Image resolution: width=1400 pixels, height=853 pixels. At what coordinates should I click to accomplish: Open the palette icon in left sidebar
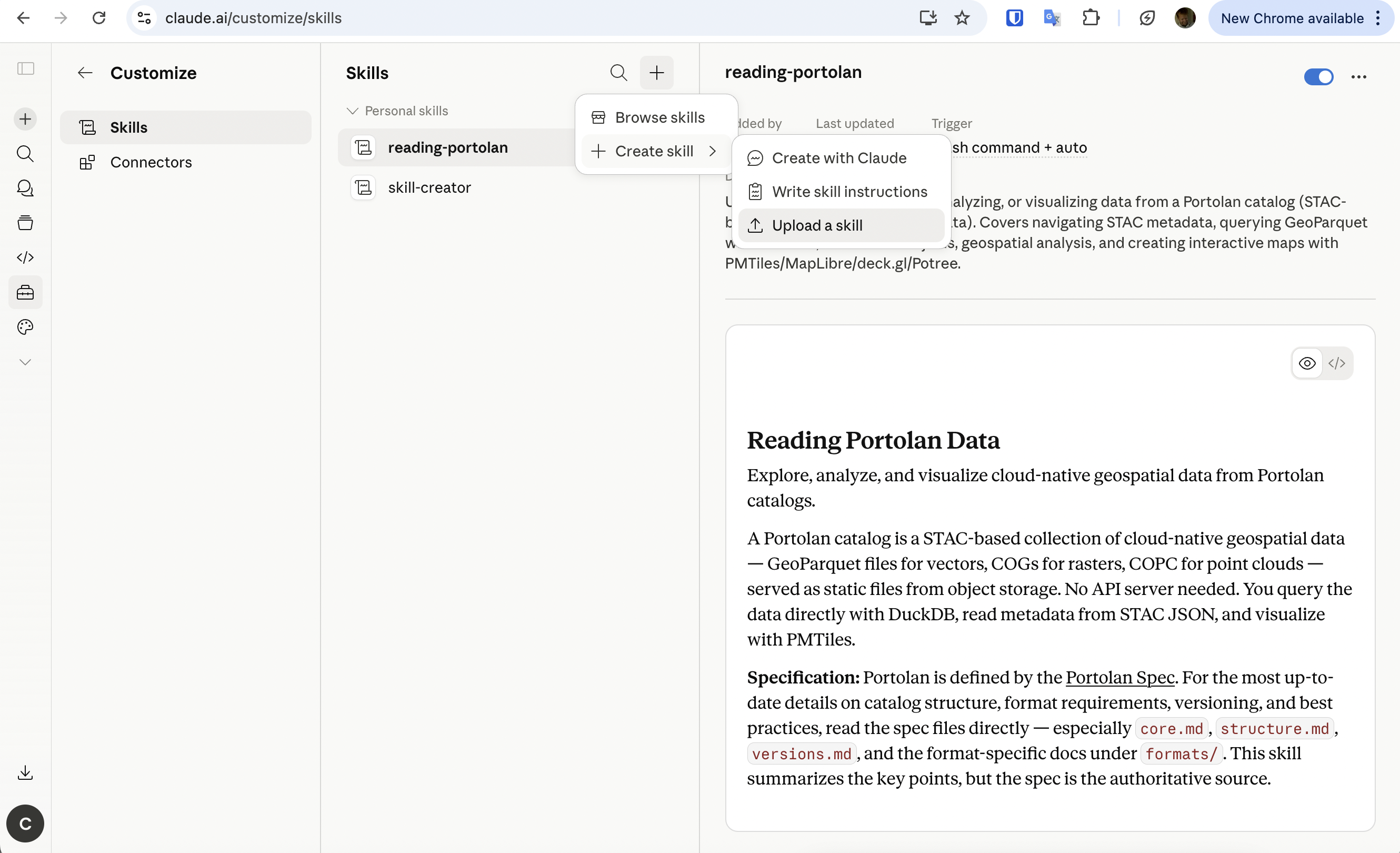tap(25, 328)
